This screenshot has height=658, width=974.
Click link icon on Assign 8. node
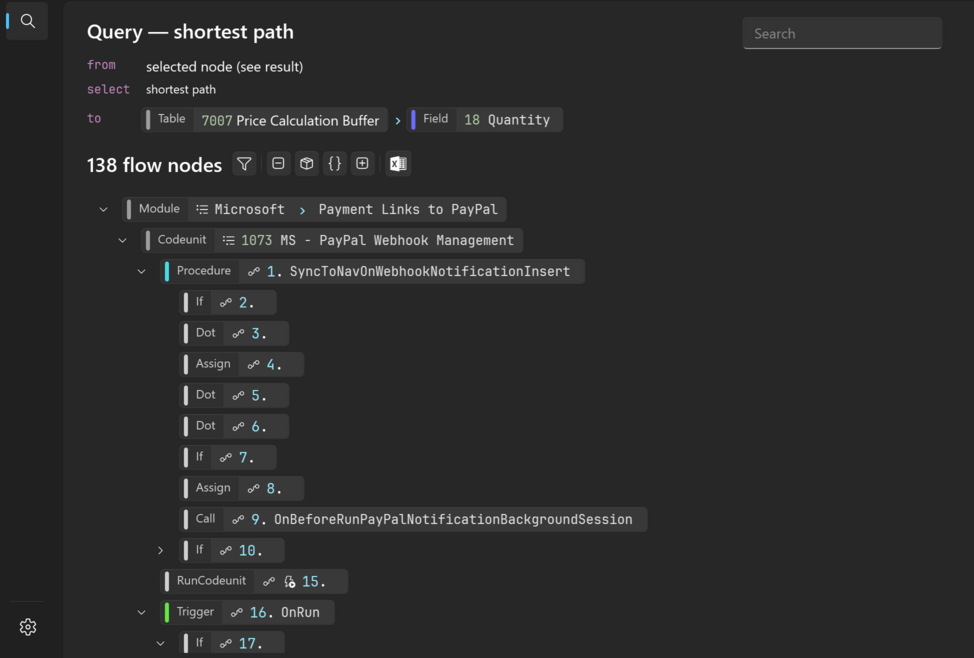coord(253,489)
